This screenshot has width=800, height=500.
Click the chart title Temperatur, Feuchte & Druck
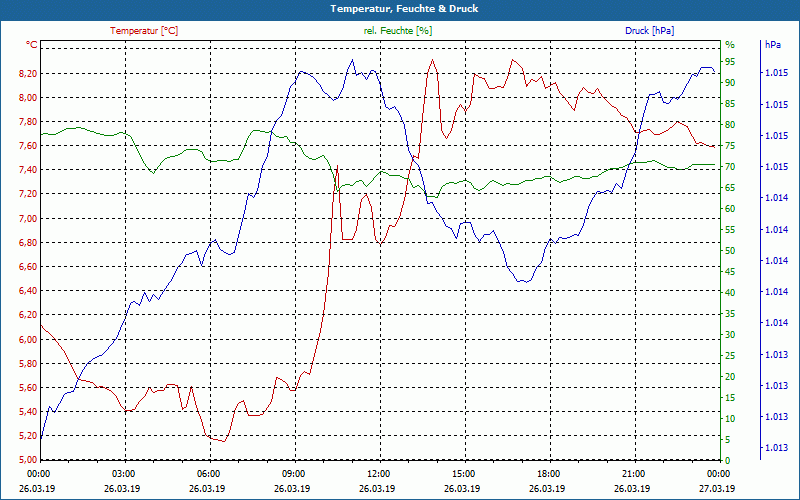pyautogui.click(x=404, y=9)
